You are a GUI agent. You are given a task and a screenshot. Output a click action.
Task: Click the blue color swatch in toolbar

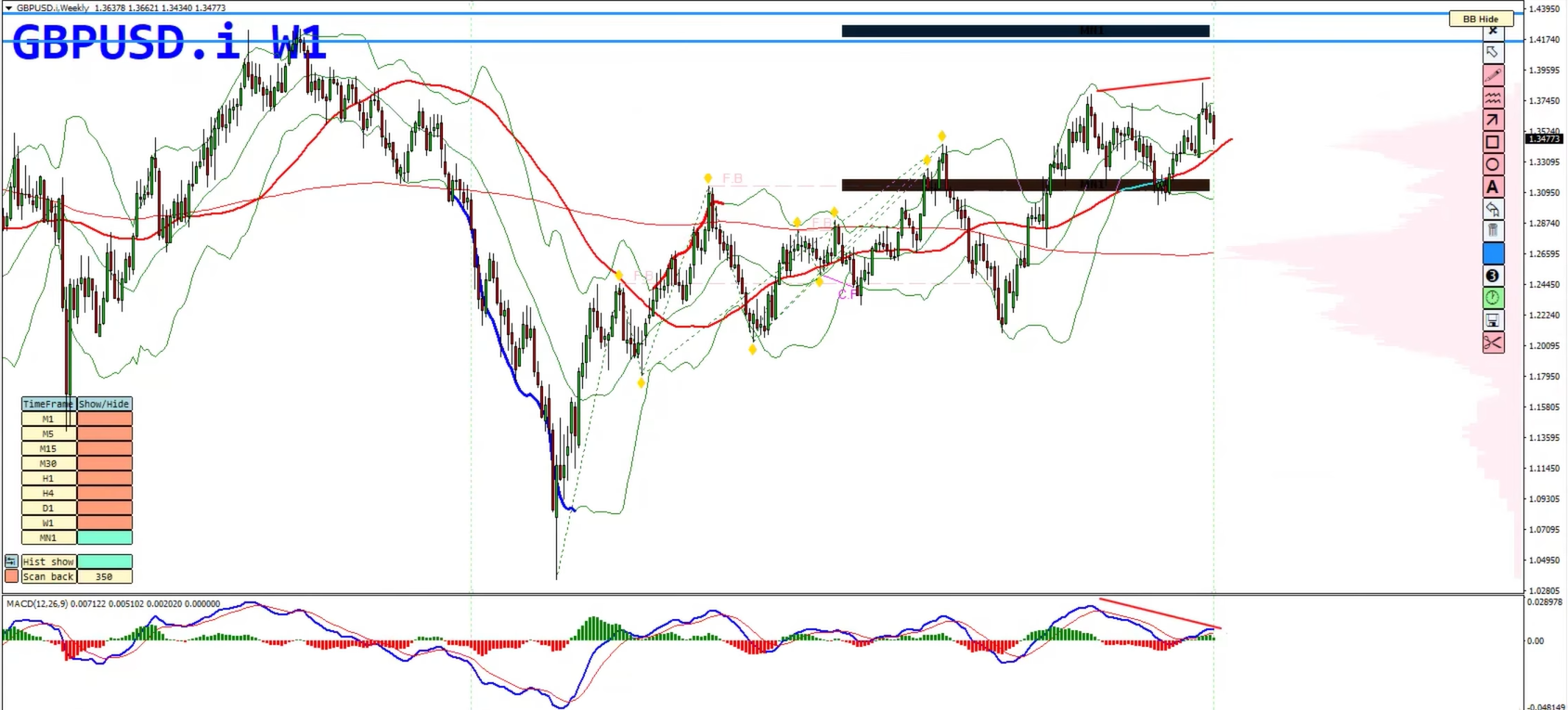(1492, 253)
